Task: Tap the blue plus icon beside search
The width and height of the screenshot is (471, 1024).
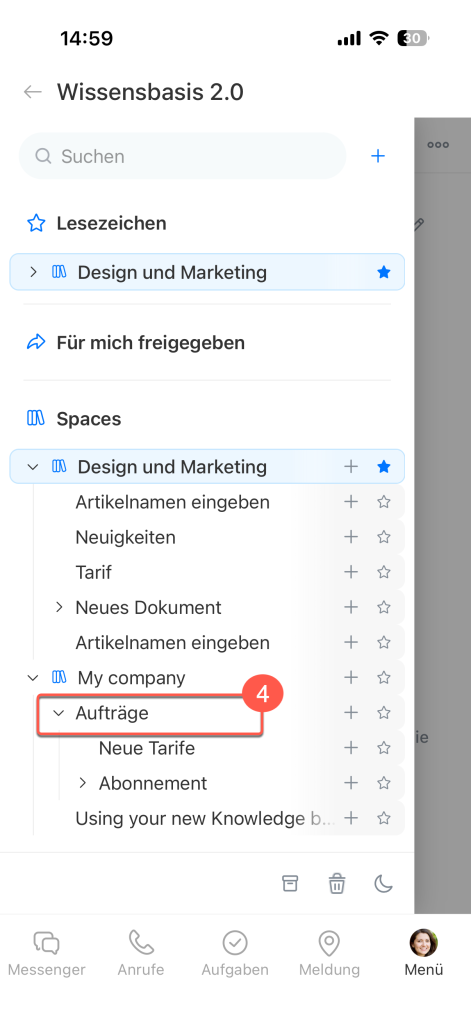Action: point(378,156)
